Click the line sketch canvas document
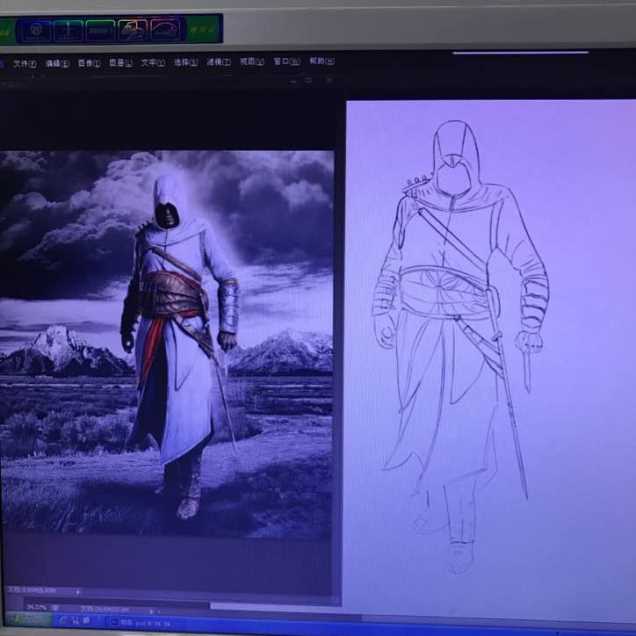This screenshot has height=636, width=636. 490,359
